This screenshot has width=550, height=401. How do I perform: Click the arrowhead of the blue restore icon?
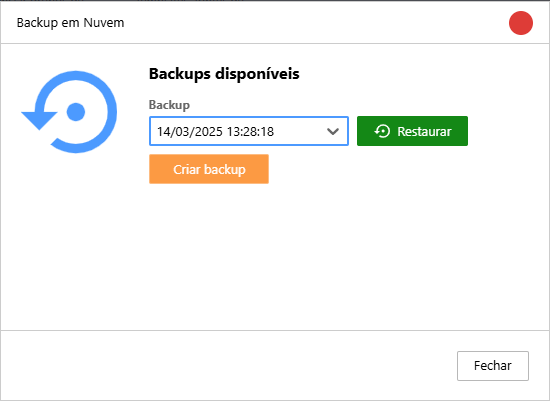tap(39, 120)
